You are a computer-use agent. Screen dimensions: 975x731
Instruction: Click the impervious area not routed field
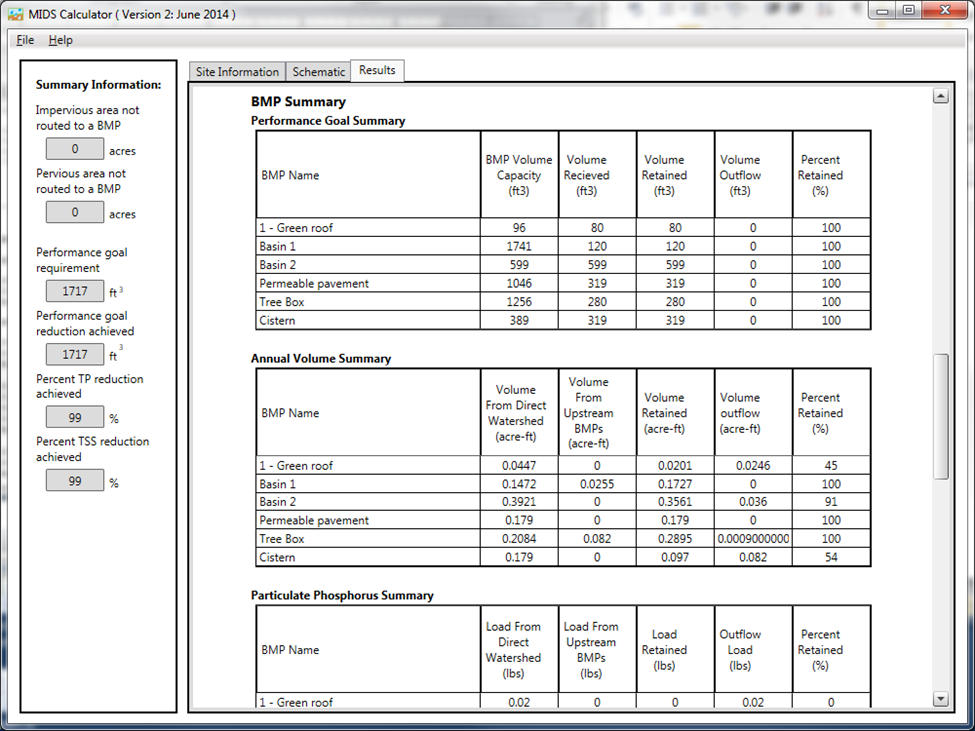pyautogui.click(x=75, y=150)
